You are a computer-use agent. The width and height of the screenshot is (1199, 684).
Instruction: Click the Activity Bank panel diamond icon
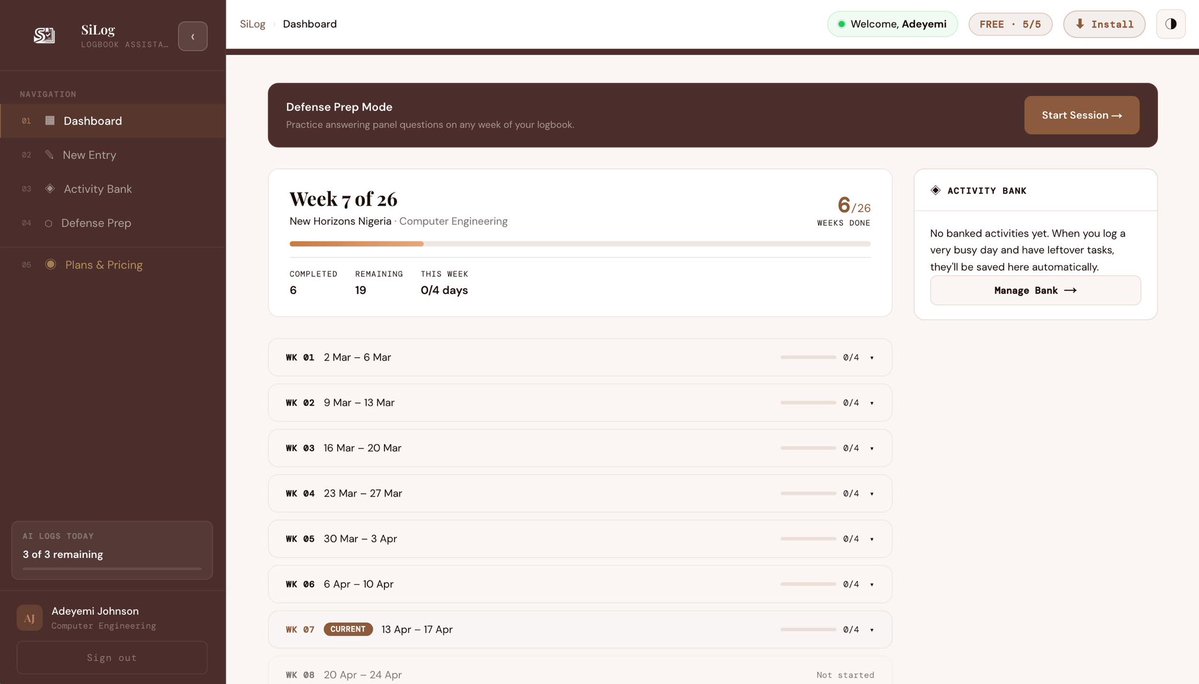tap(935, 190)
